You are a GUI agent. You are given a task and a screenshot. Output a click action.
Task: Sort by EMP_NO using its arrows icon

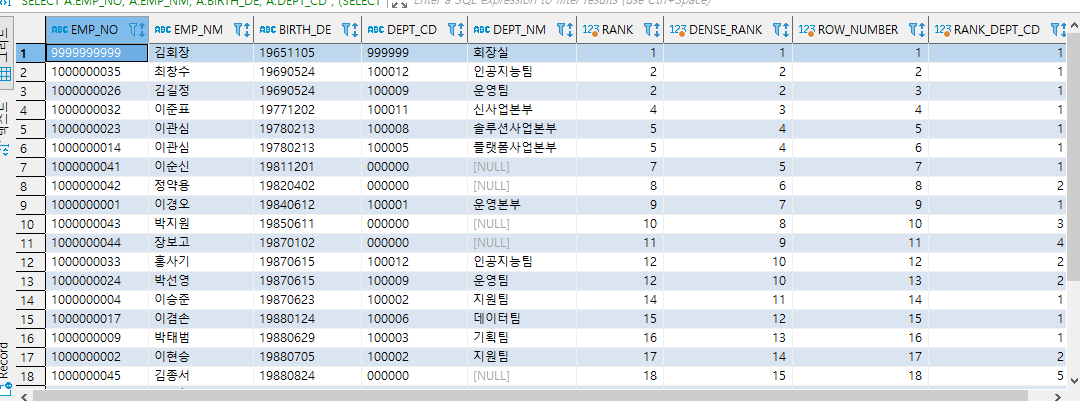click(142, 30)
